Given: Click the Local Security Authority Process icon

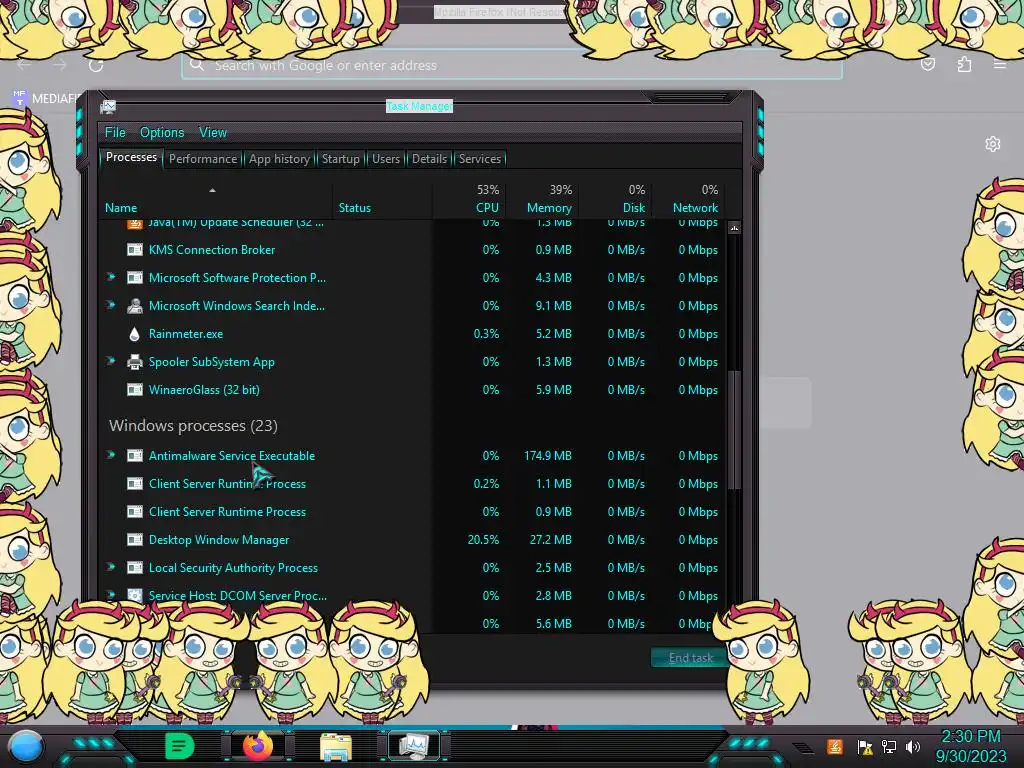Looking at the screenshot, I should pos(135,568).
